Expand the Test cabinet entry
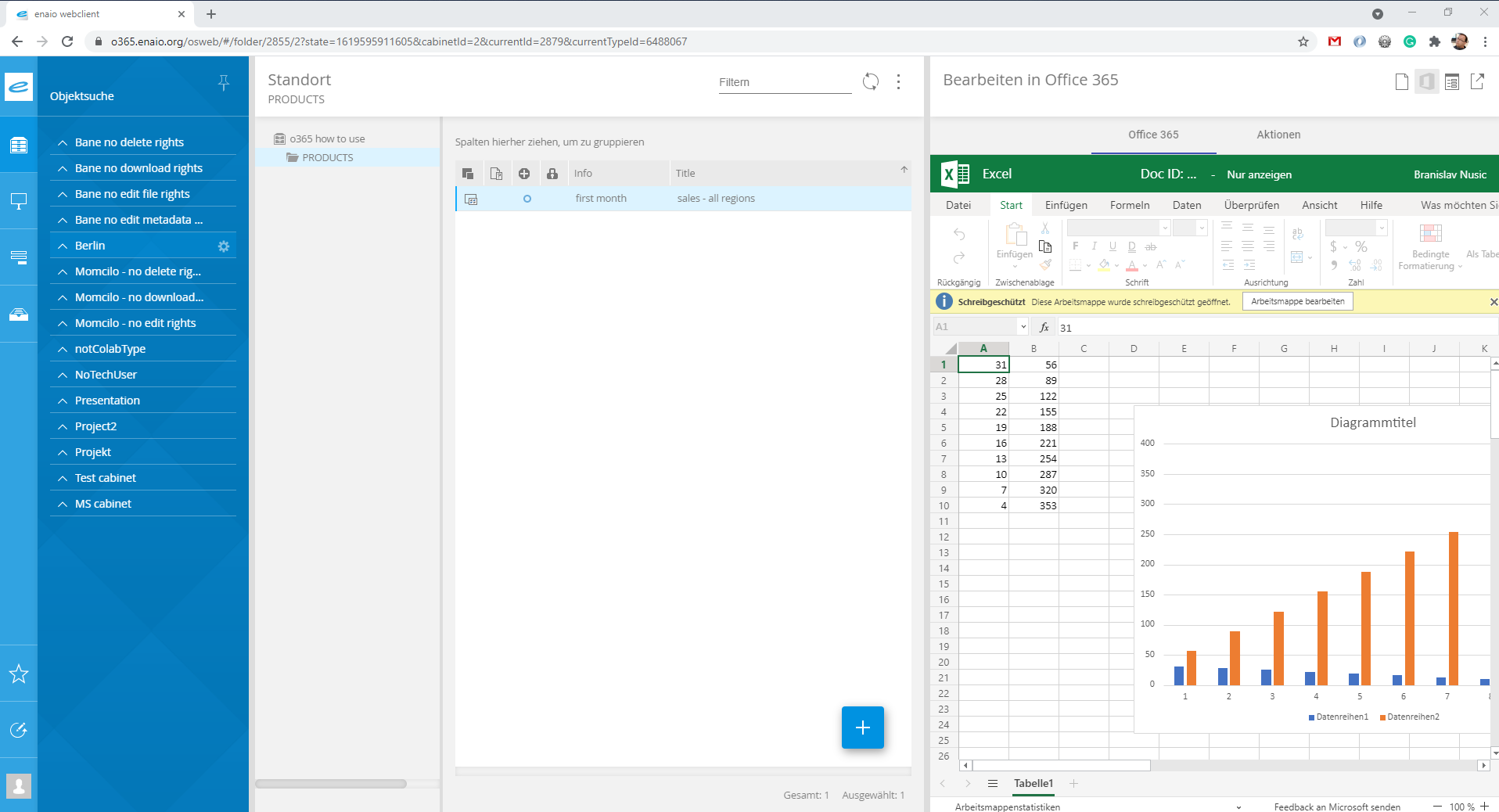The image size is (1499, 812). click(x=63, y=479)
